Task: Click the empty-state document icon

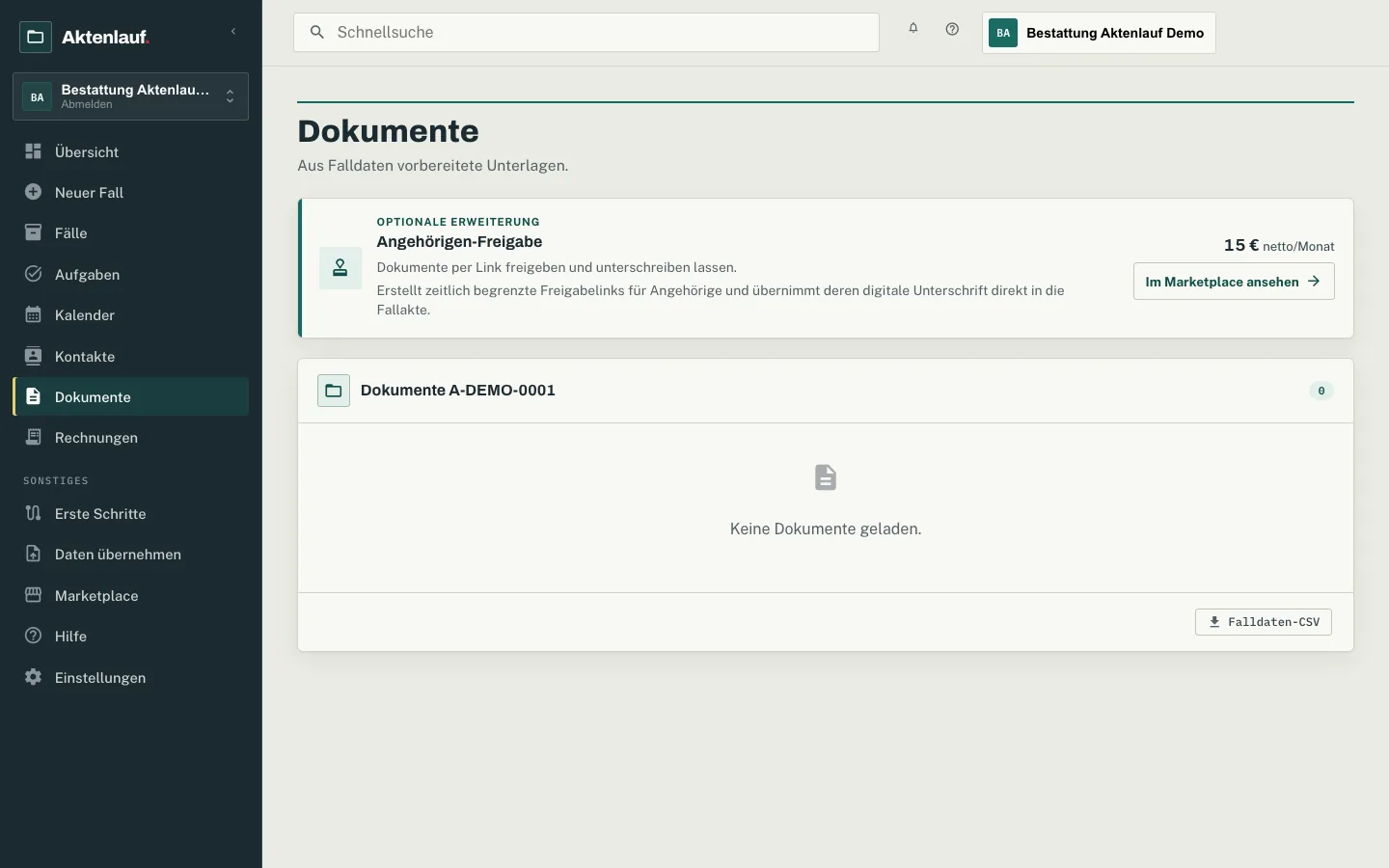Action: 826,477
